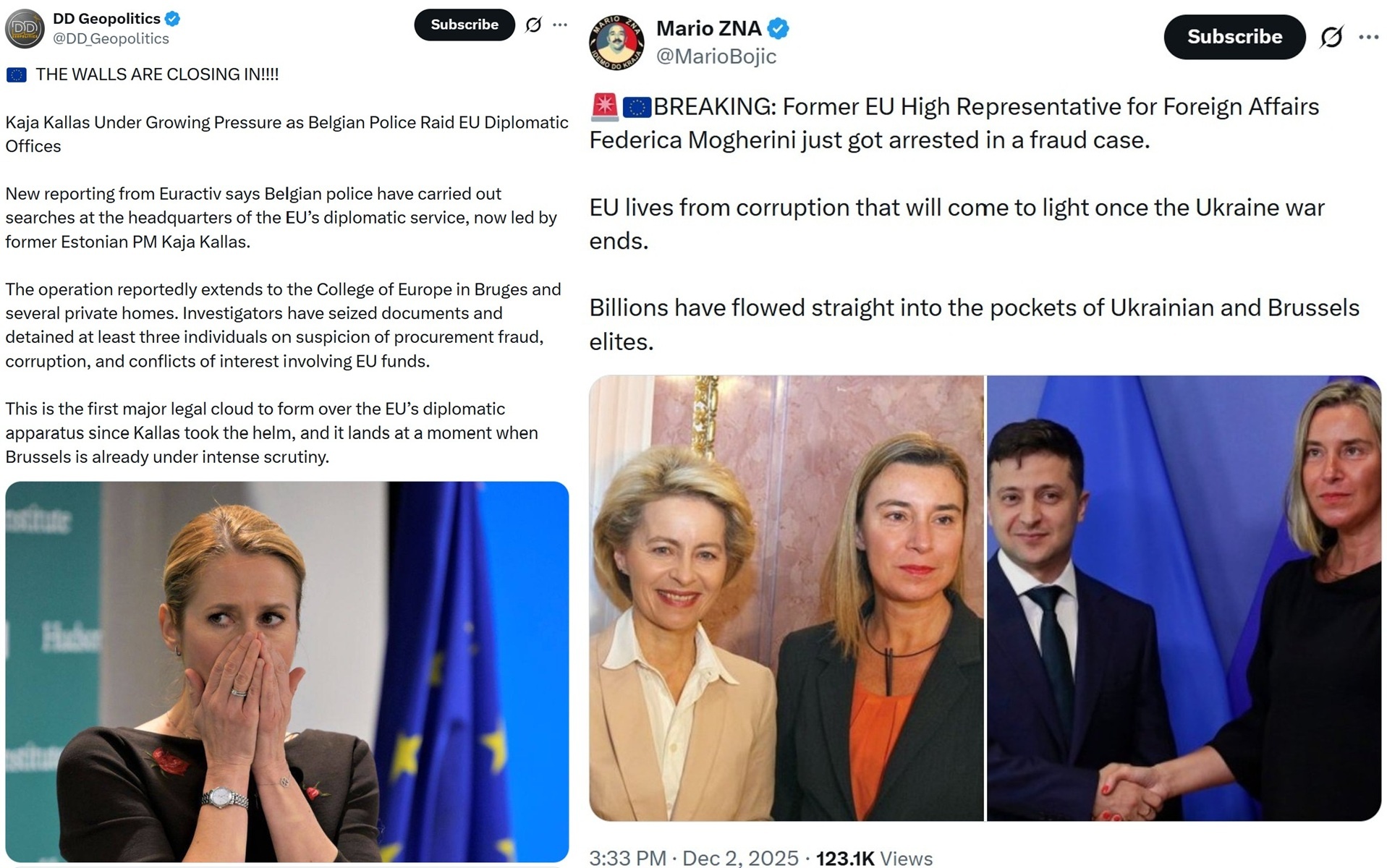The width and height of the screenshot is (1387, 868).
Task: Subscribe to DD Geopolitics
Action: click(464, 25)
